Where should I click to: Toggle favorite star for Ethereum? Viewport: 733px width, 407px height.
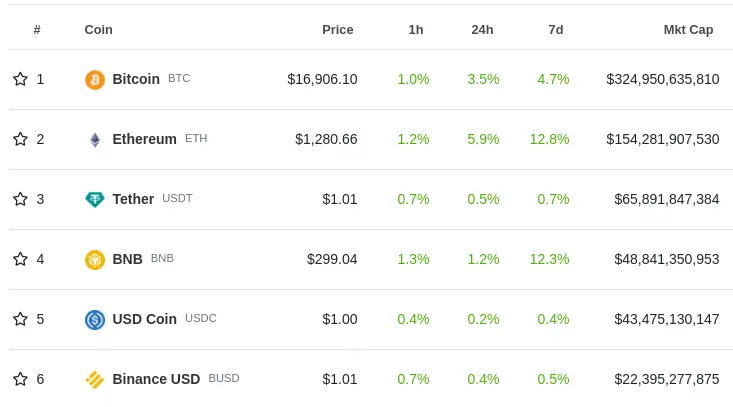coord(20,139)
